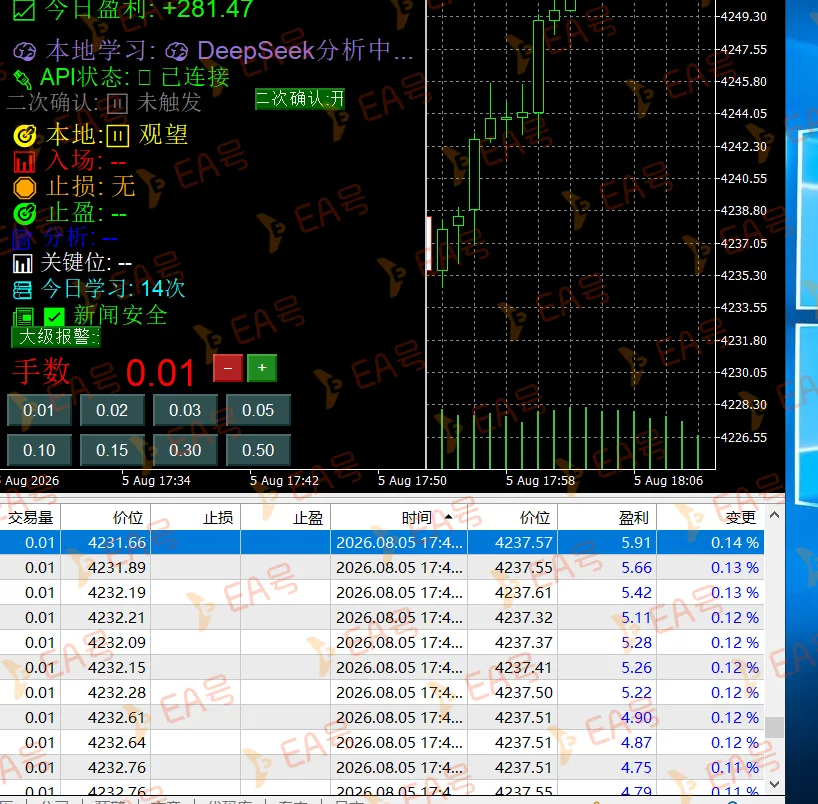Select the 0.05 lot size button
Screen dimensions: 818x804
pos(258,410)
